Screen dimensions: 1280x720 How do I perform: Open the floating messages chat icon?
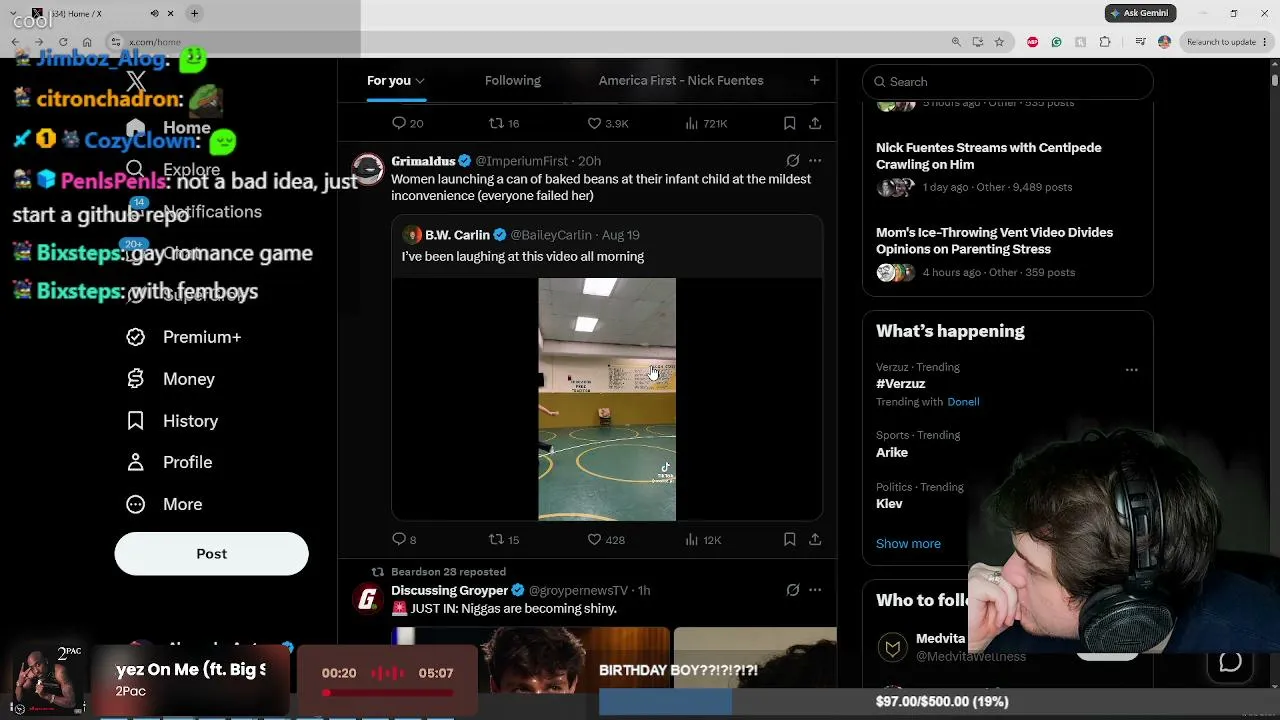(1230, 662)
